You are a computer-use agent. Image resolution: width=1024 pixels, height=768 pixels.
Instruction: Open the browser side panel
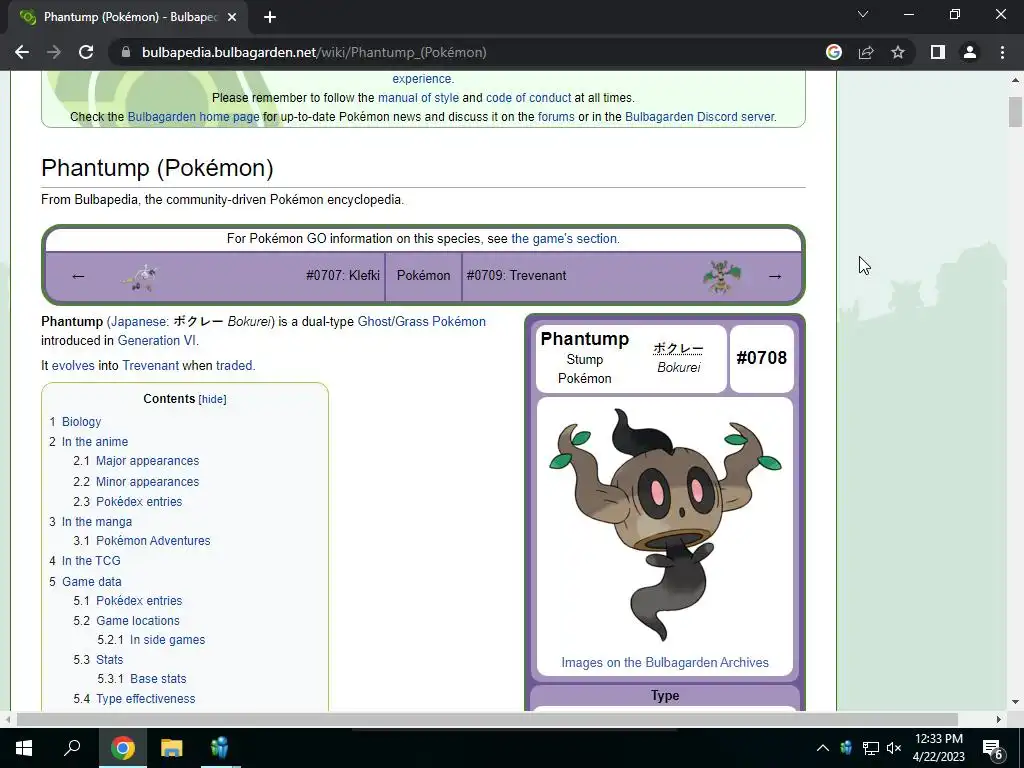[x=938, y=52]
